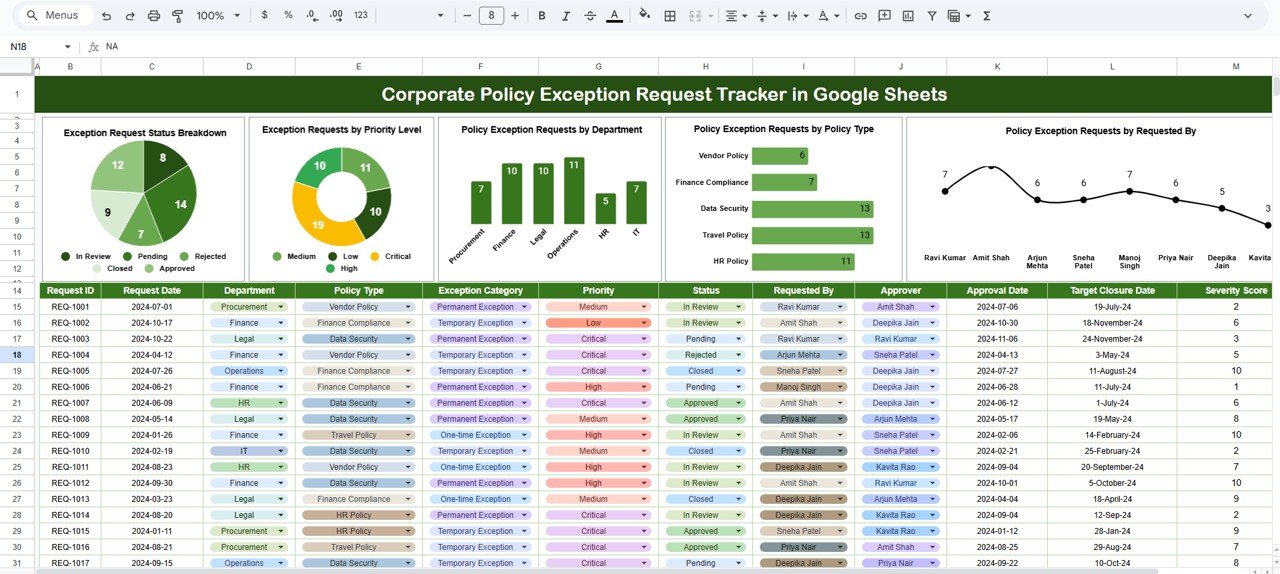Open Department dropdown in REQ-1010 row
Image resolution: width=1280 pixels, height=574 pixels.
(x=281, y=451)
